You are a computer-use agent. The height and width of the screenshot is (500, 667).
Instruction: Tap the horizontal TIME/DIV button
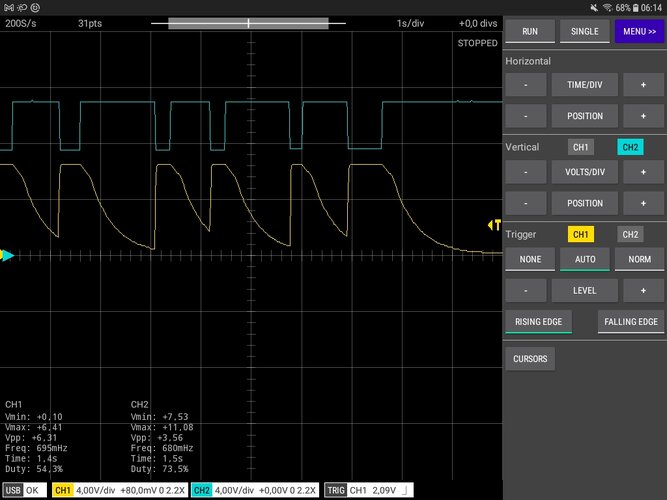click(x=584, y=85)
